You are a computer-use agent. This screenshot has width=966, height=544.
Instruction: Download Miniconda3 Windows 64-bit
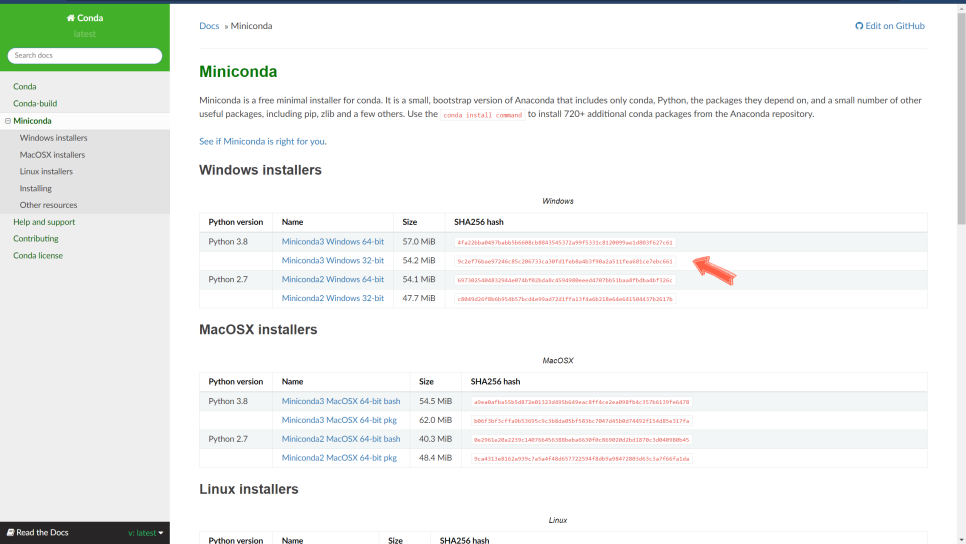click(333, 242)
